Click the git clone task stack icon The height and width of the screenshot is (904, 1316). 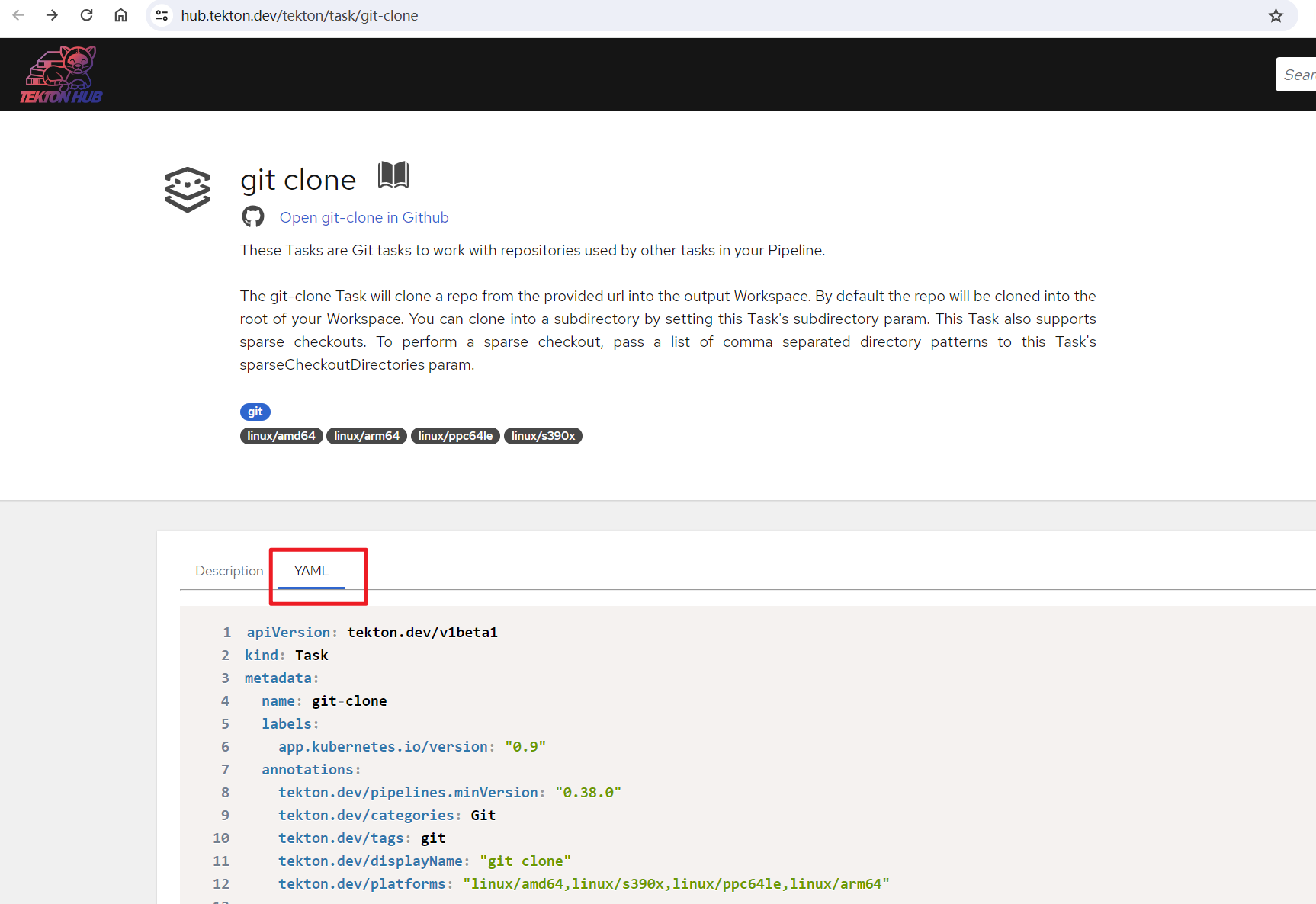[188, 189]
